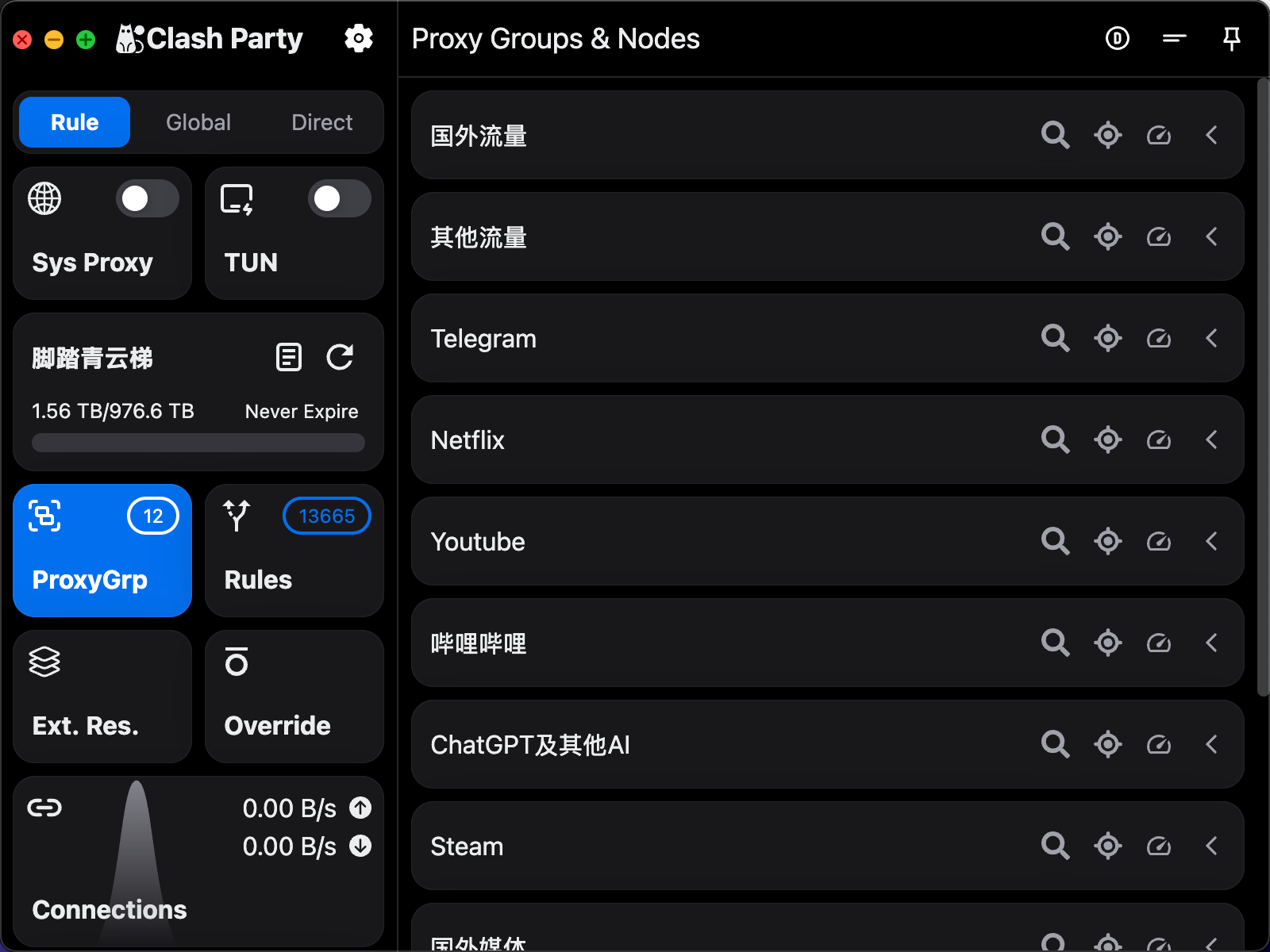
Task: Enable the TUN mode switch
Action: pos(339,198)
